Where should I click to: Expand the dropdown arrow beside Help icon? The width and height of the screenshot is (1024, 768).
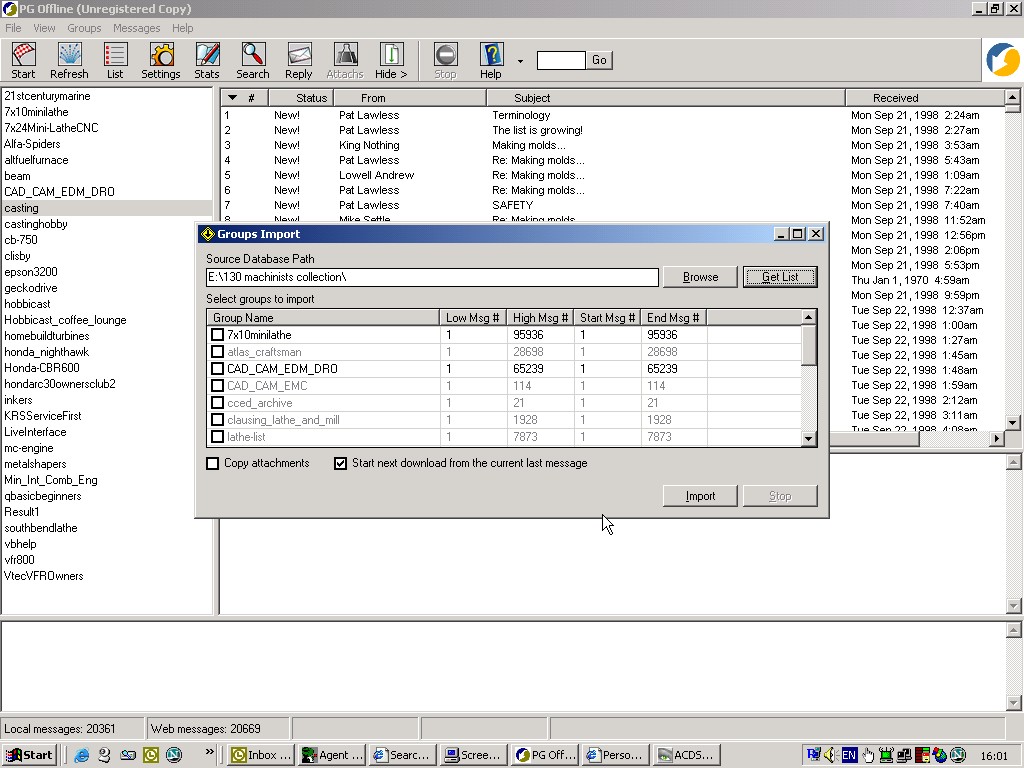(520, 61)
